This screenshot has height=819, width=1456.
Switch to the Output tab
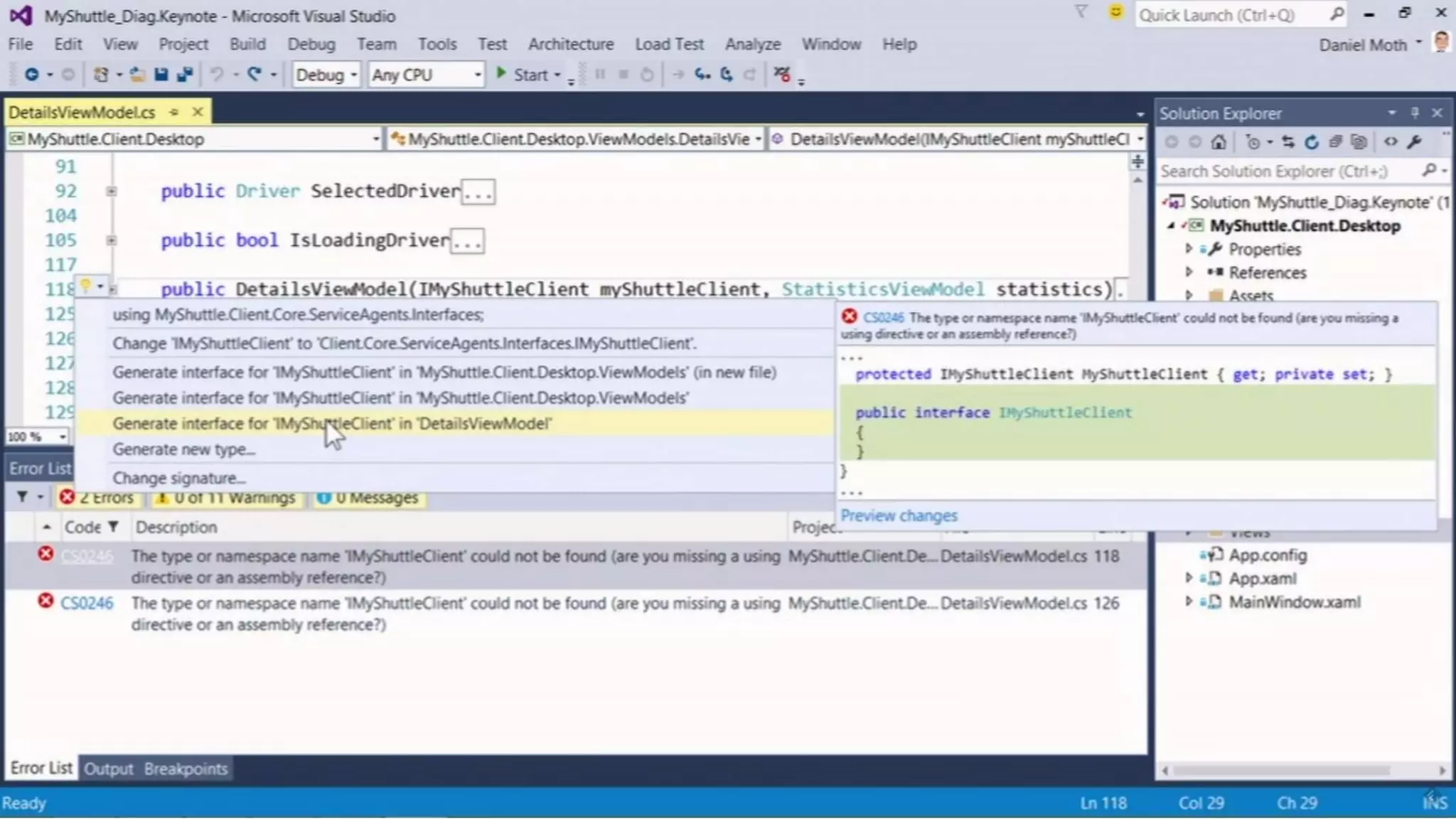[x=108, y=769]
